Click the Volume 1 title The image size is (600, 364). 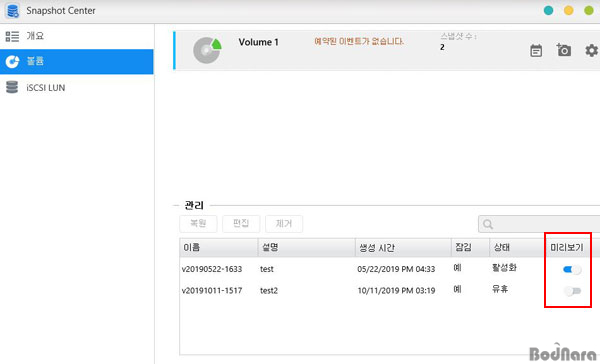pos(258,42)
